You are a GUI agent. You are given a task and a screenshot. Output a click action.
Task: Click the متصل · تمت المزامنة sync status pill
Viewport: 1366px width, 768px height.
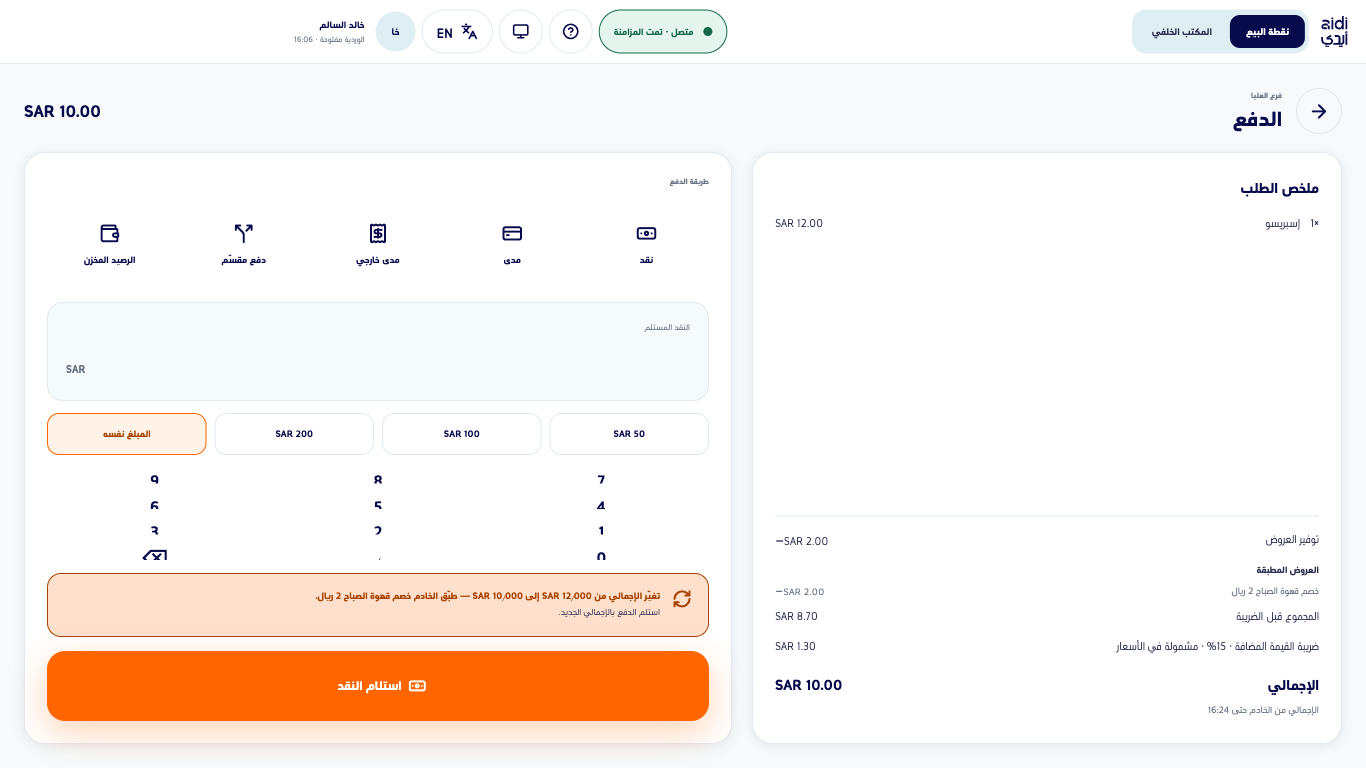pos(663,32)
